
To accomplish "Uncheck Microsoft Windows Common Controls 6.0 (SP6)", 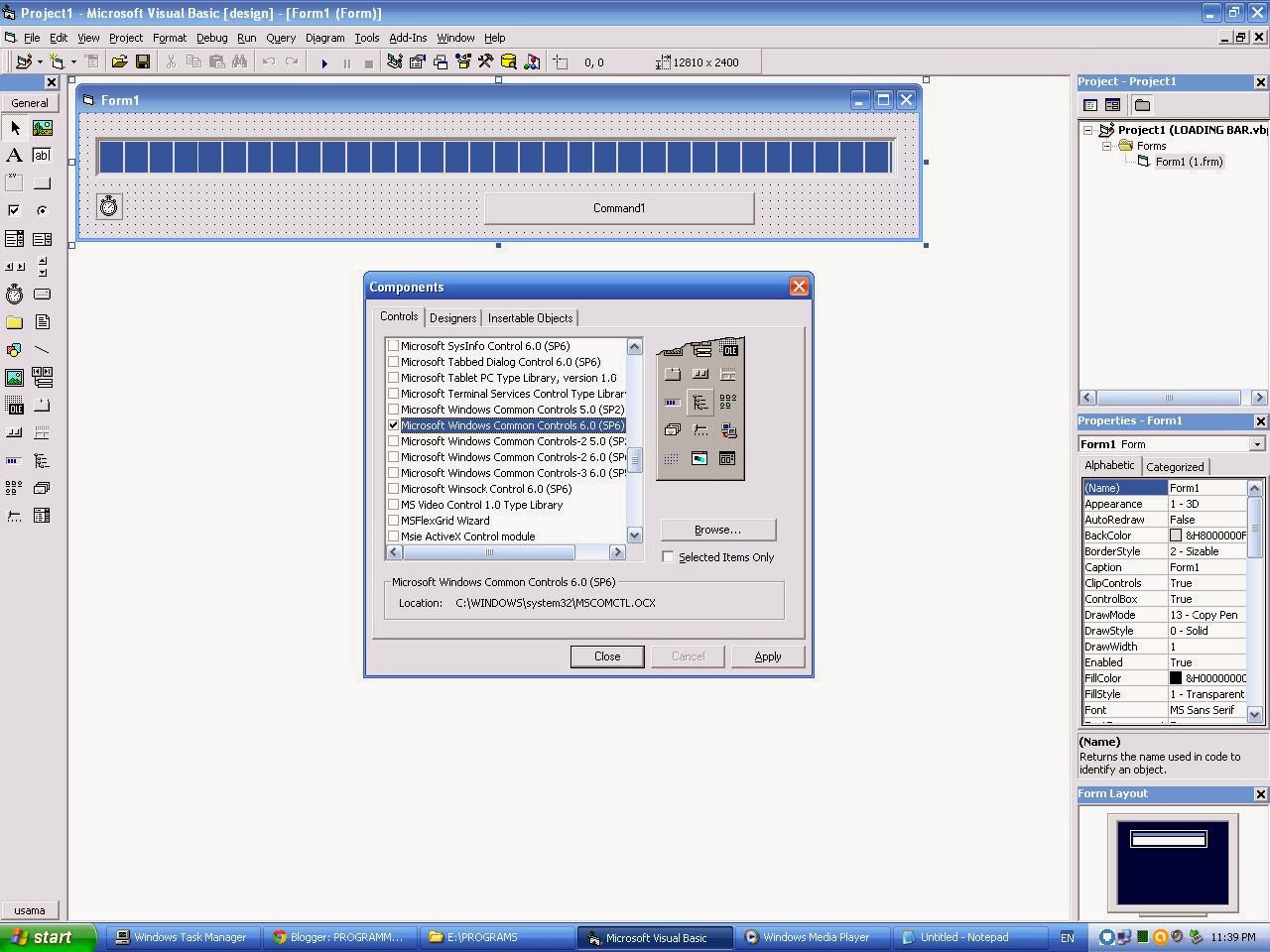I will (393, 425).
